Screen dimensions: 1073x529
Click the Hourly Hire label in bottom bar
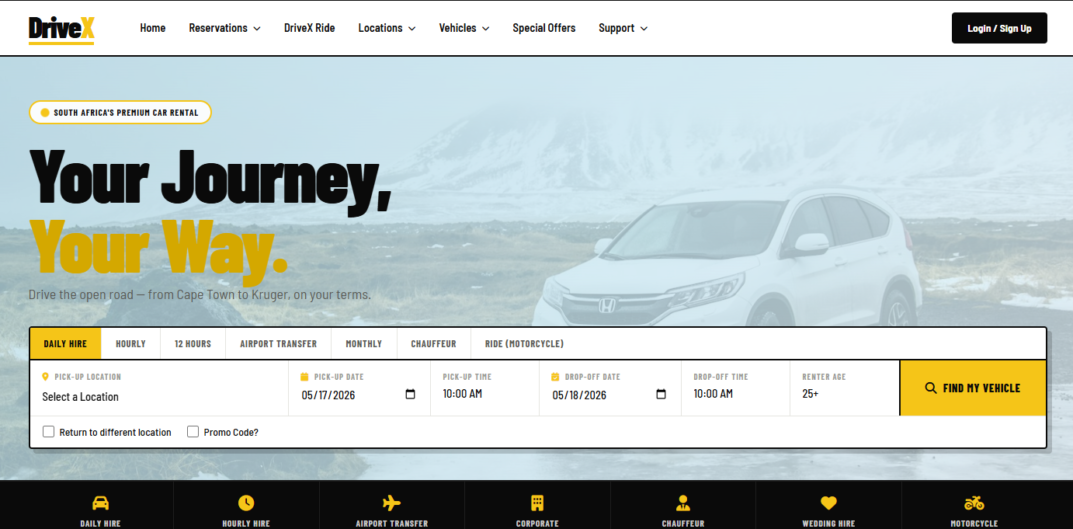(246, 524)
